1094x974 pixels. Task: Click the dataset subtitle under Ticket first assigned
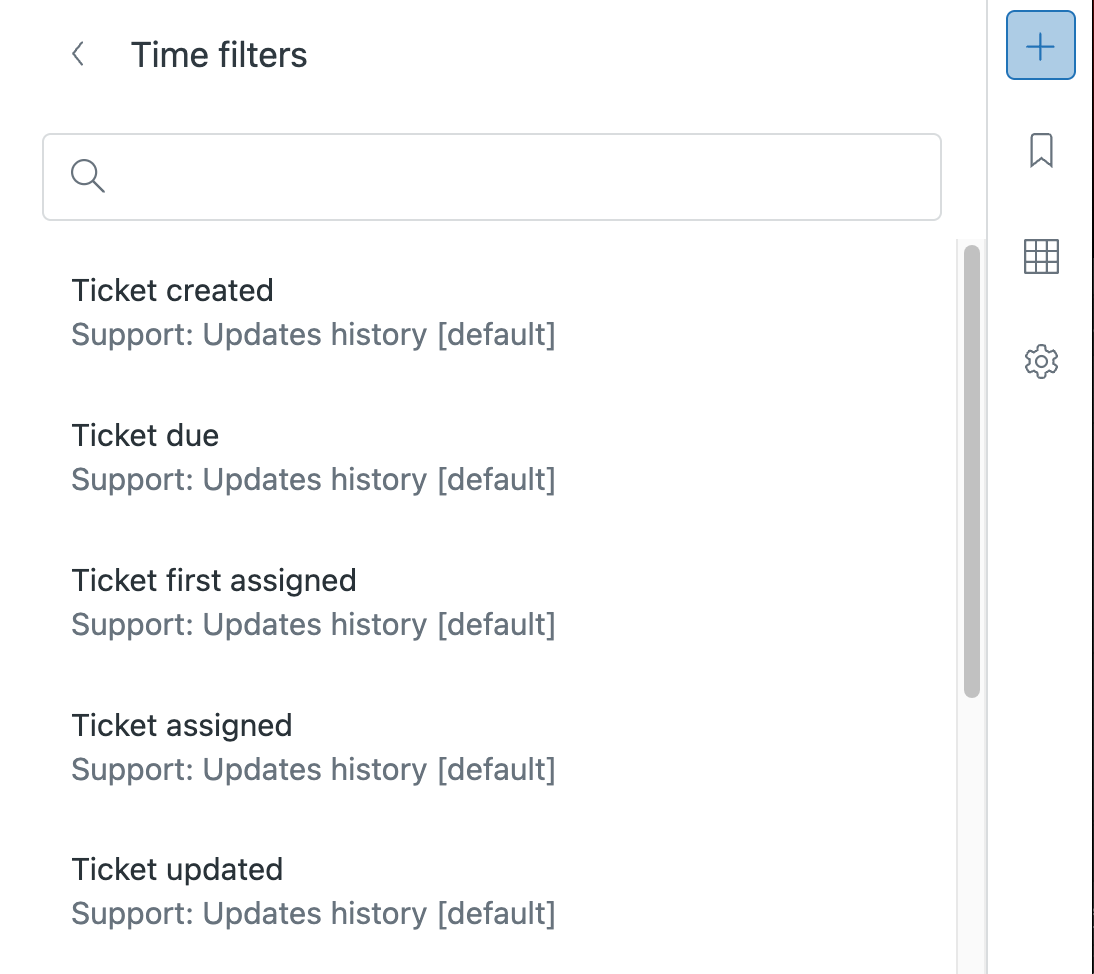pyautogui.click(x=313, y=624)
